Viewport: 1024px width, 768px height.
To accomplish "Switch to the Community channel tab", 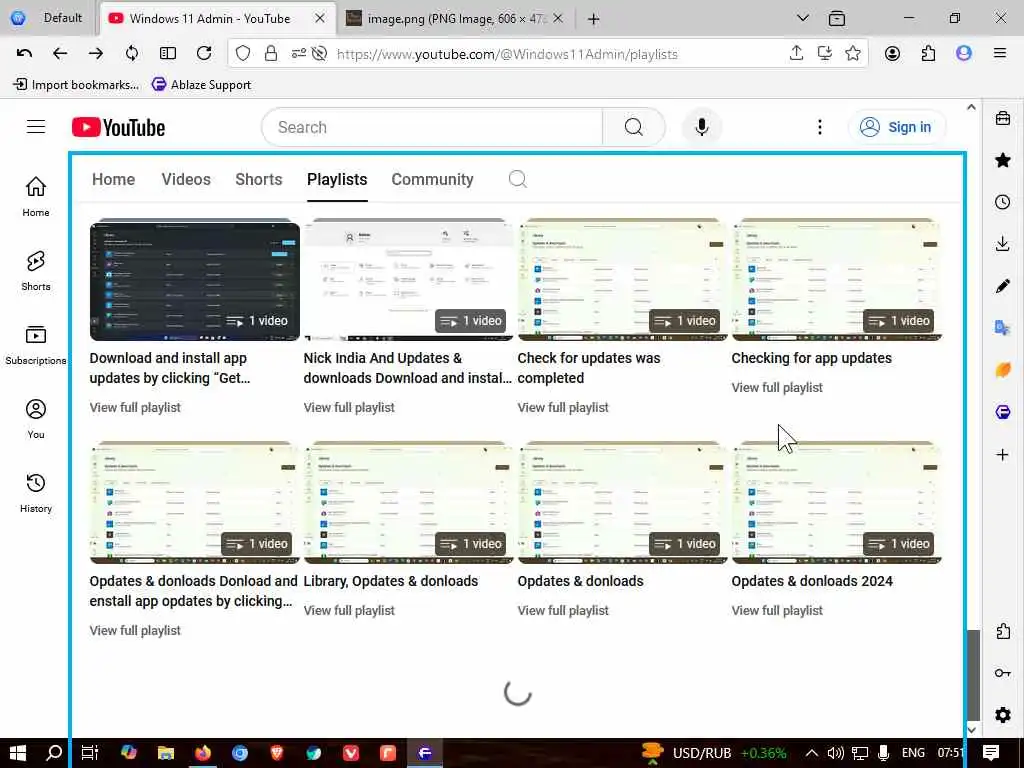I will click(x=432, y=180).
